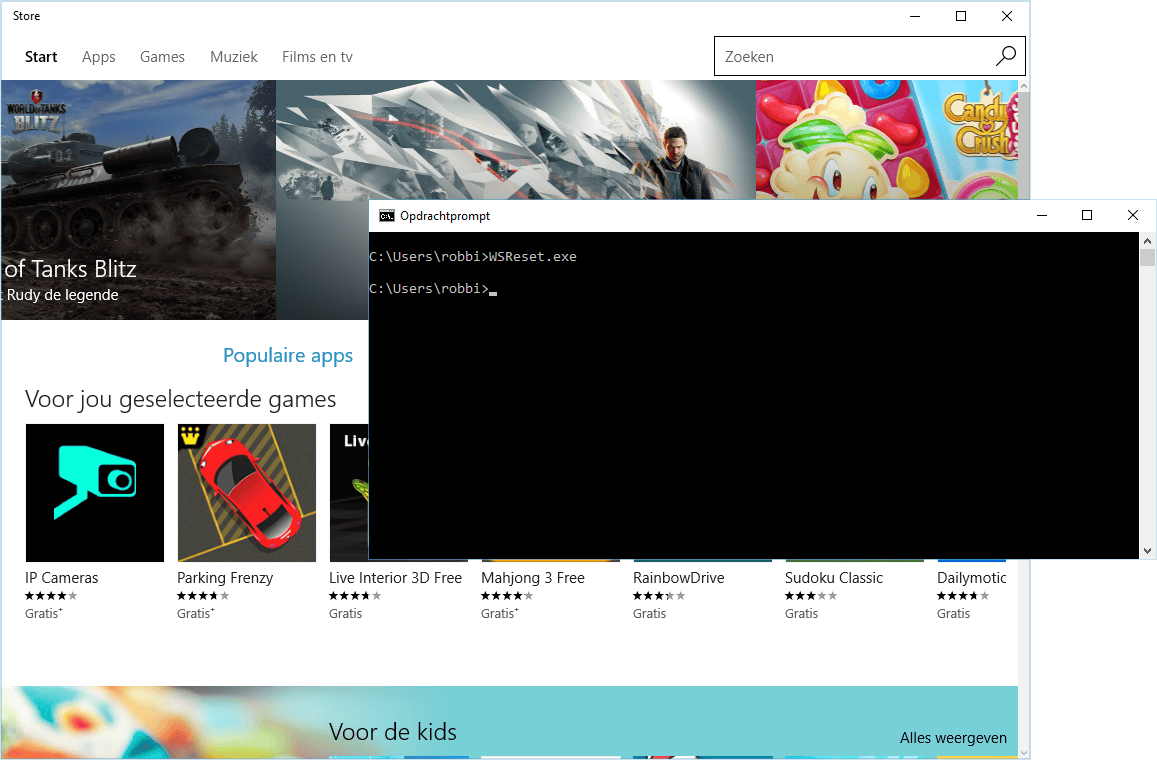Click the Voor jou geselecteerde games heading
The image size is (1157, 760).
(181, 399)
